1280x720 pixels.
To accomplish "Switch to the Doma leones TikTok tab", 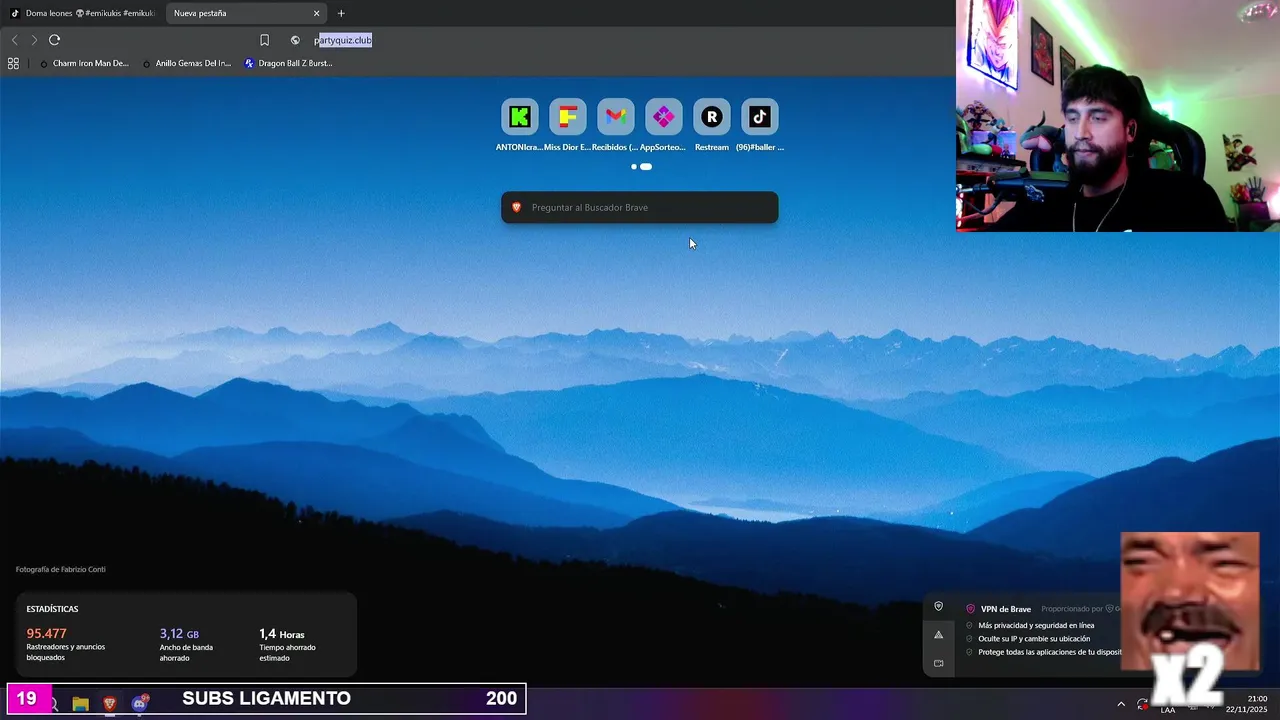I will click(x=82, y=13).
